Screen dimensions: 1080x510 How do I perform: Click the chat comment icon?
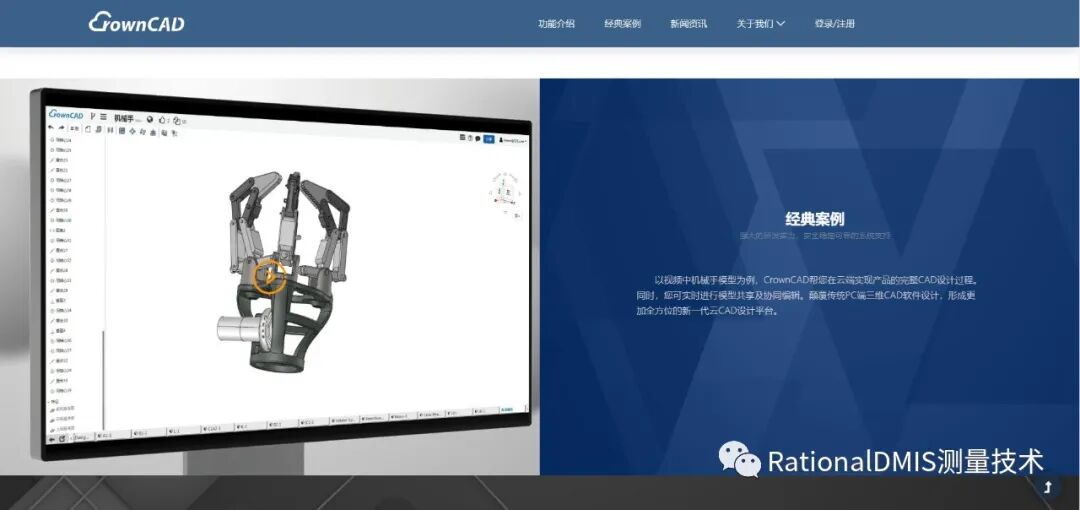(477, 139)
